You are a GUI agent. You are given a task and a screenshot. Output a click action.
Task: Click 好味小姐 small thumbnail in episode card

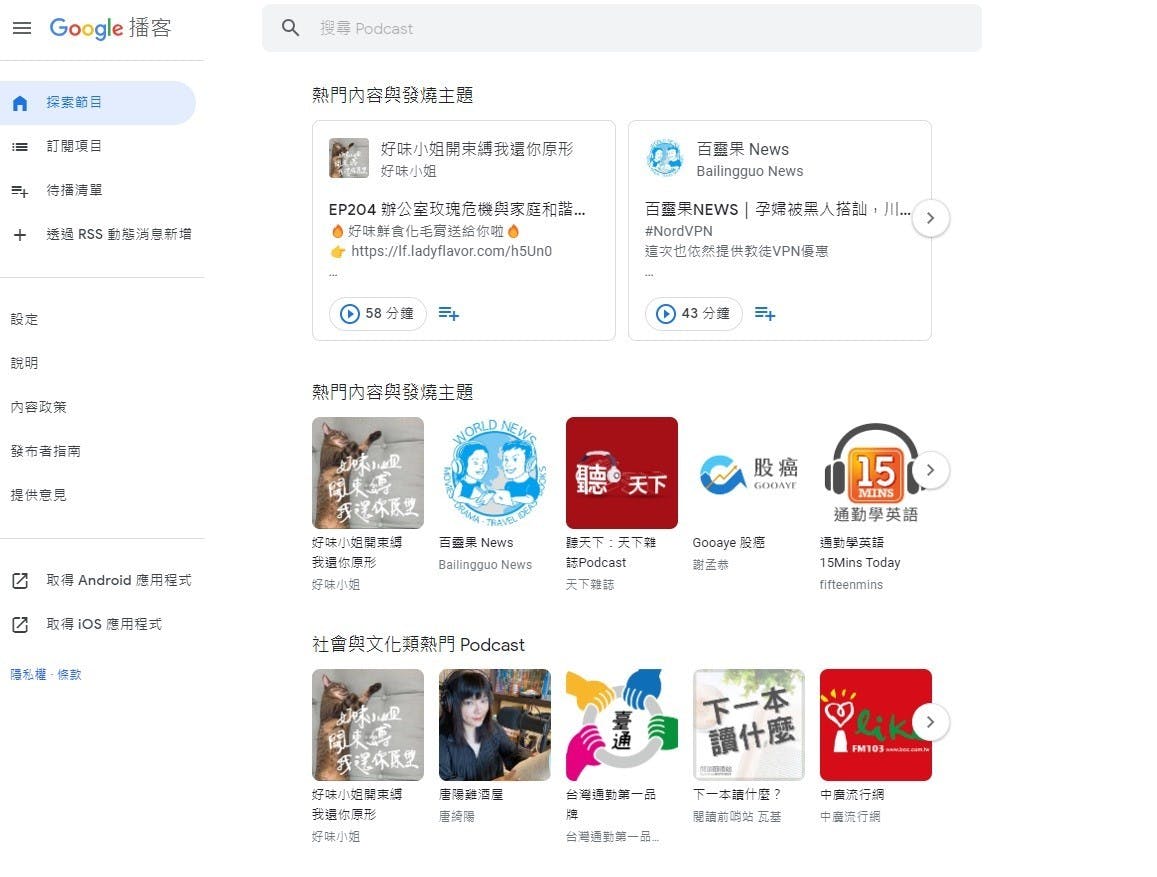pos(349,158)
